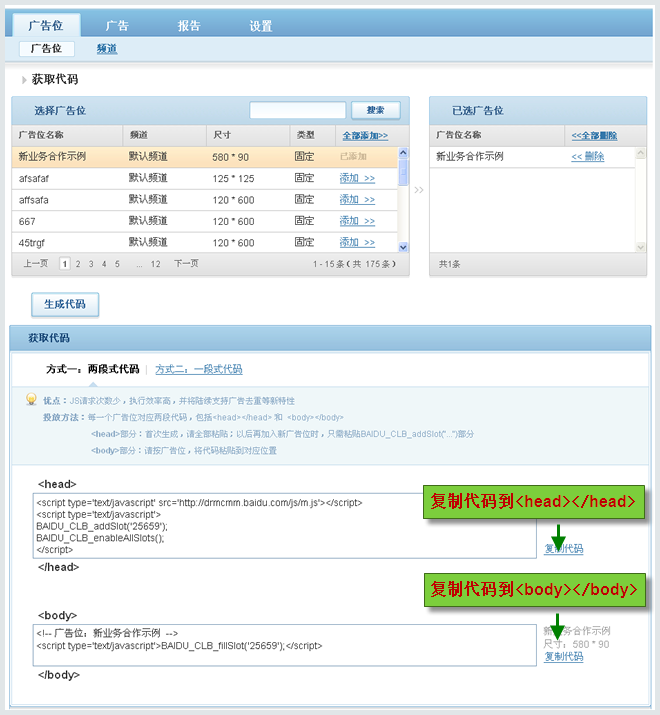
Task: Open the 报告 tab
Action: (x=189, y=26)
